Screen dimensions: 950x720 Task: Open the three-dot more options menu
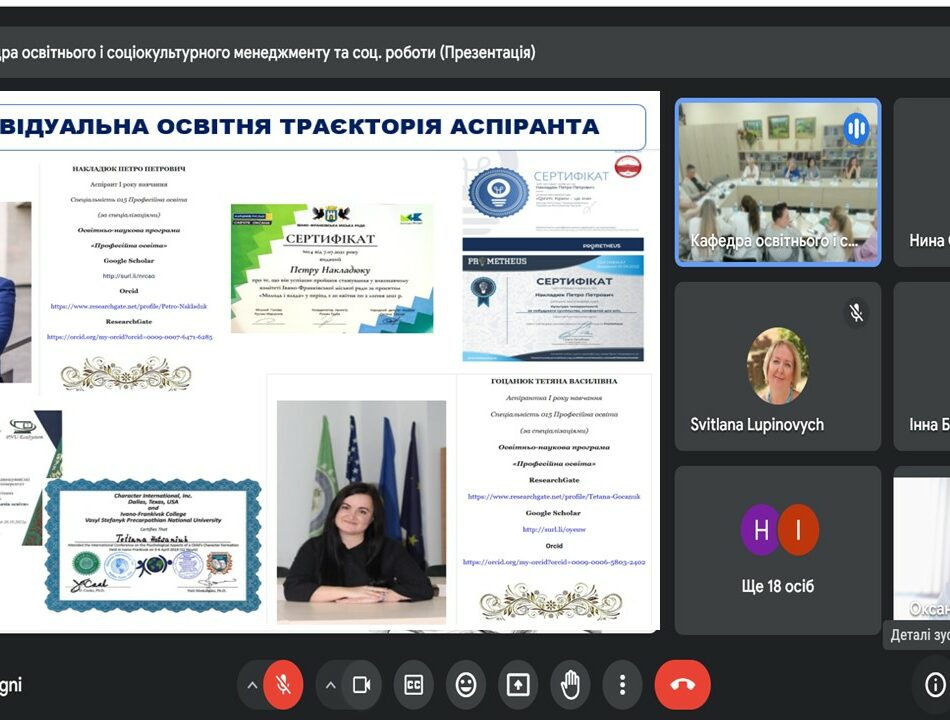[x=622, y=685]
